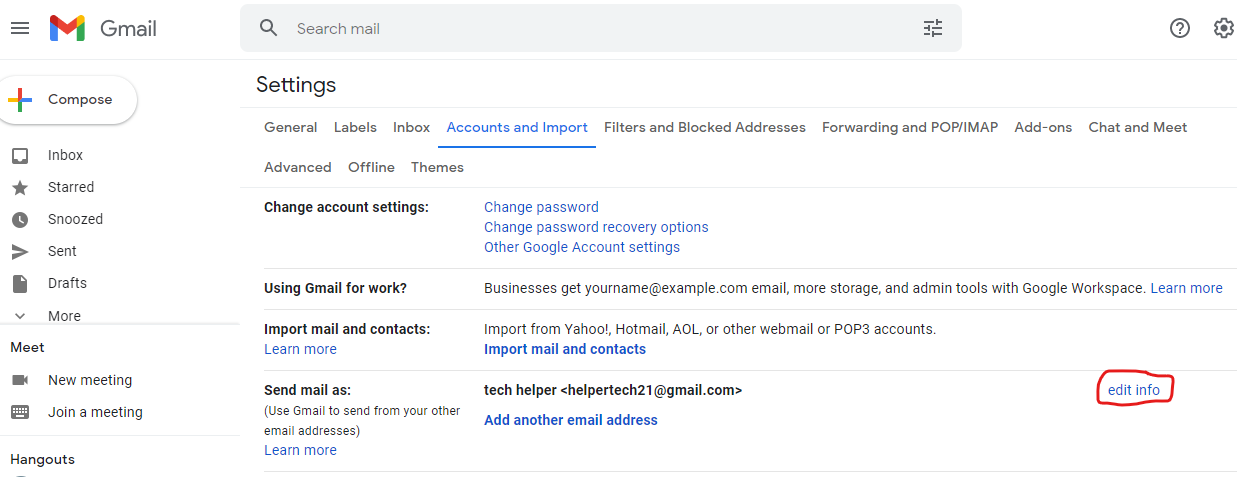Click the Hangouts section heading
The image size is (1237, 477).
(x=42, y=460)
